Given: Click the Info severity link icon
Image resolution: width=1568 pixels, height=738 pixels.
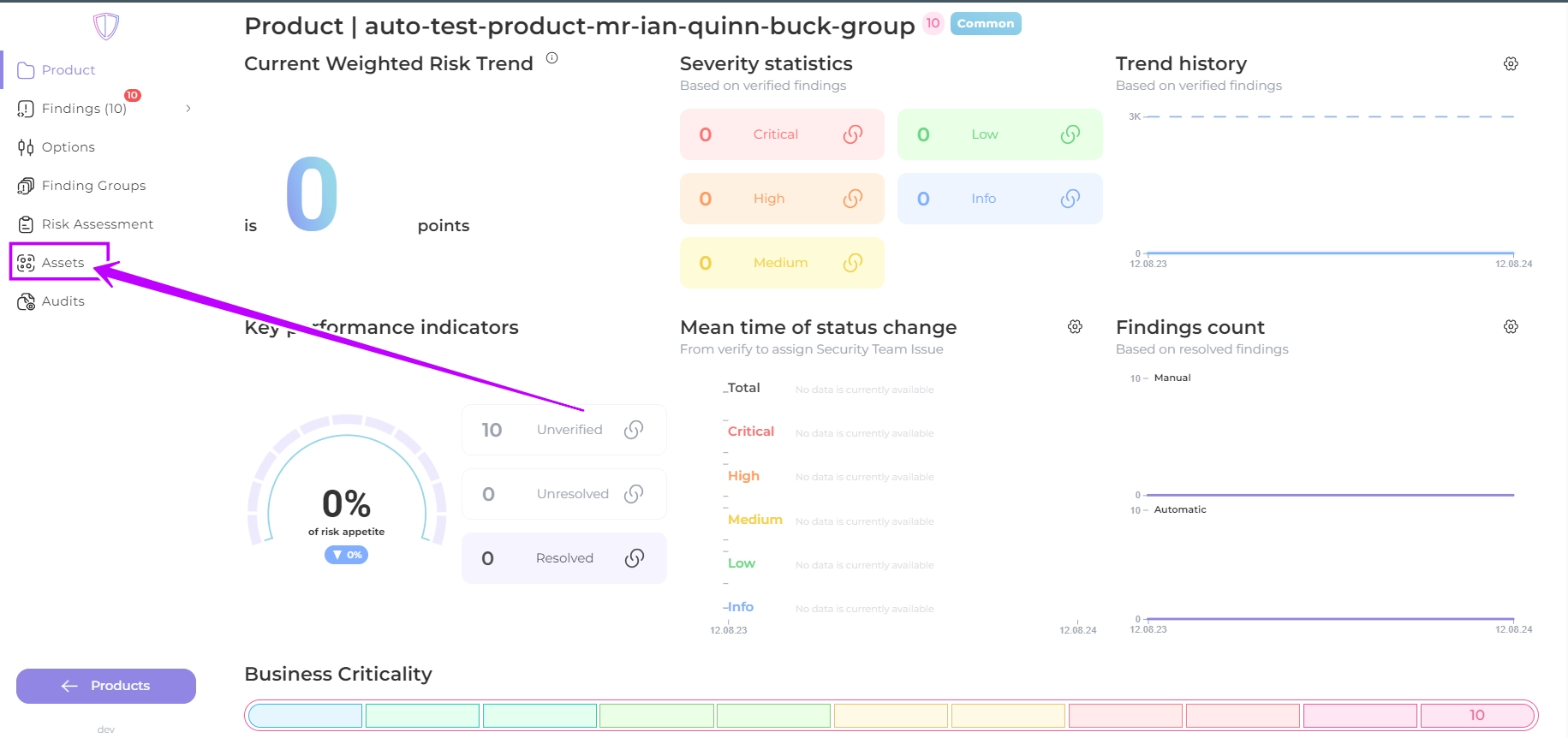Looking at the screenshot, I should pos(1070,199).
